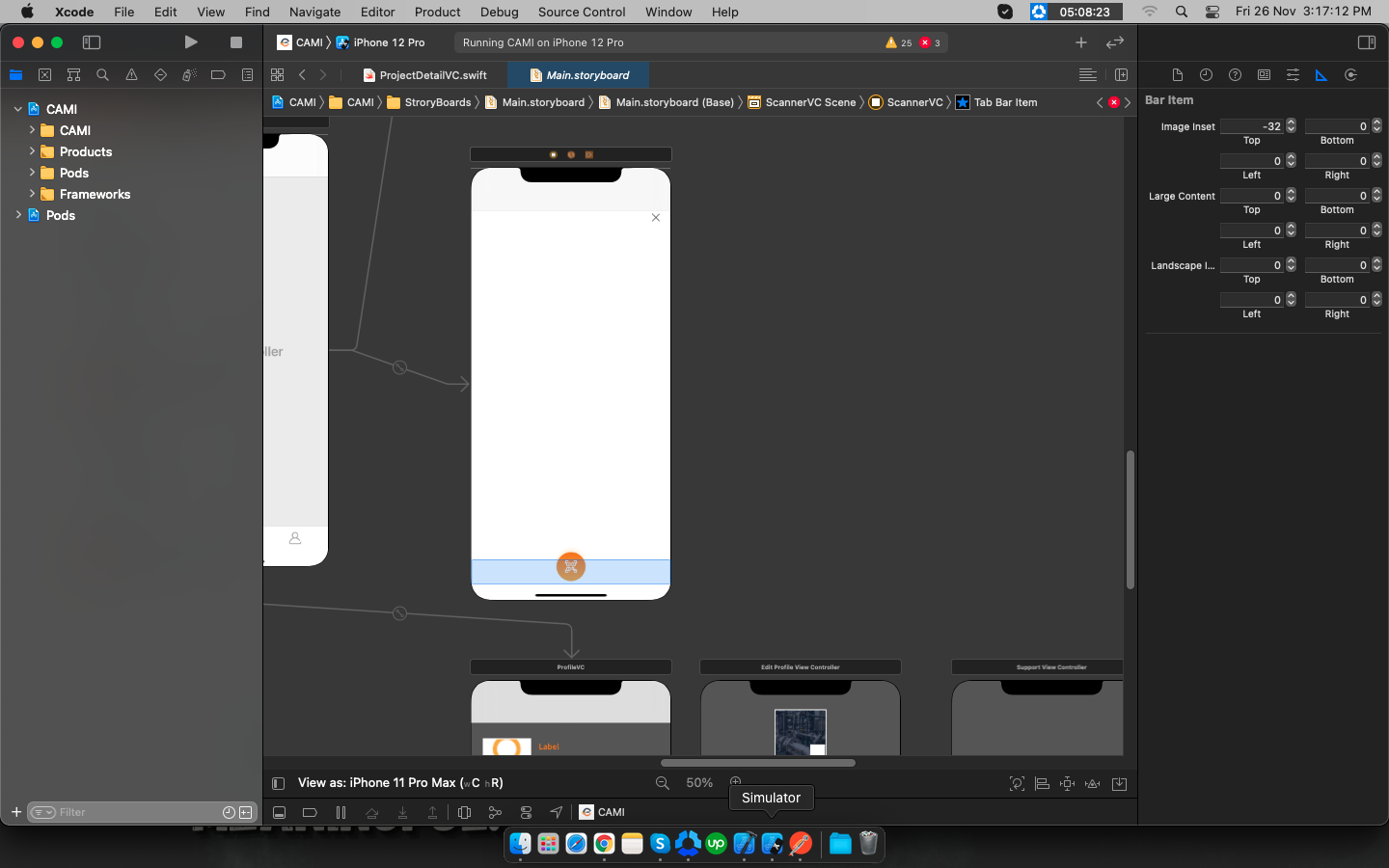Click the code review arrows icon

coord(1115,42)
